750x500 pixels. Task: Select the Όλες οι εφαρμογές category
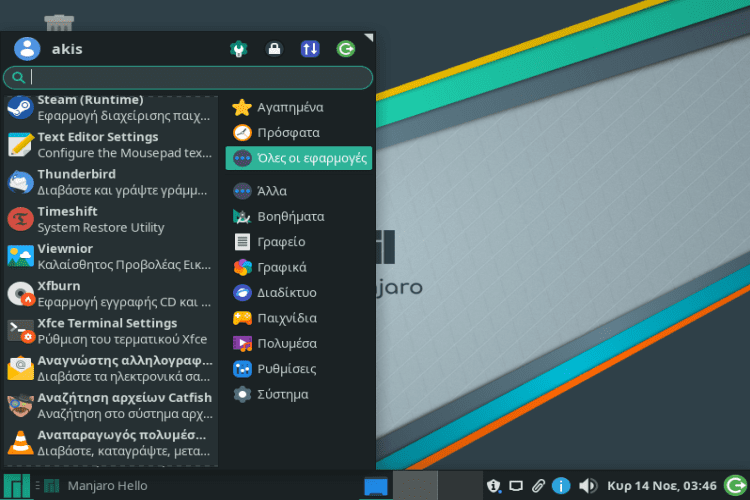tap(299, 158)
